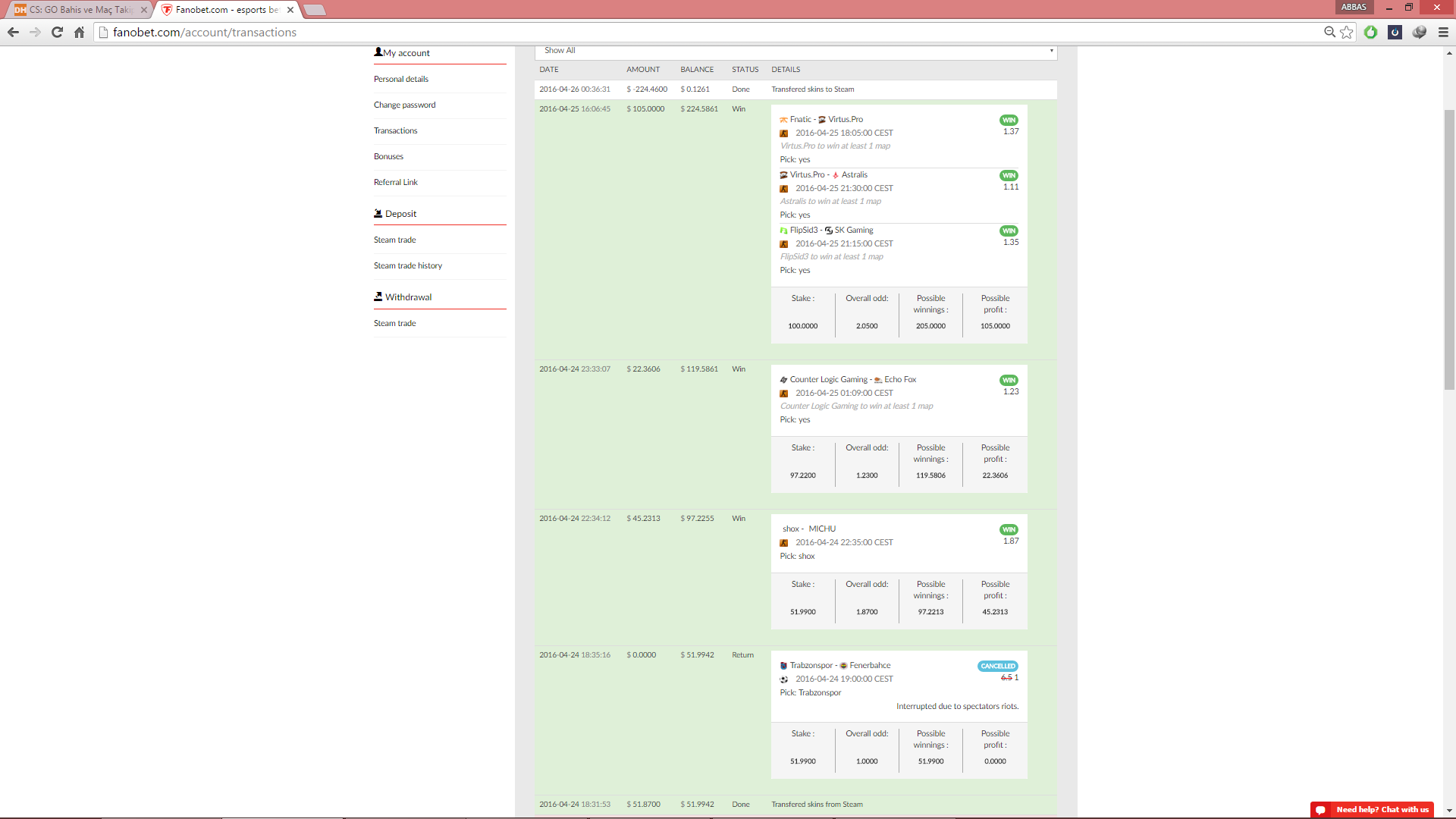
Task: Click Steam trade under Withdrawal
Action: (394, 323)
